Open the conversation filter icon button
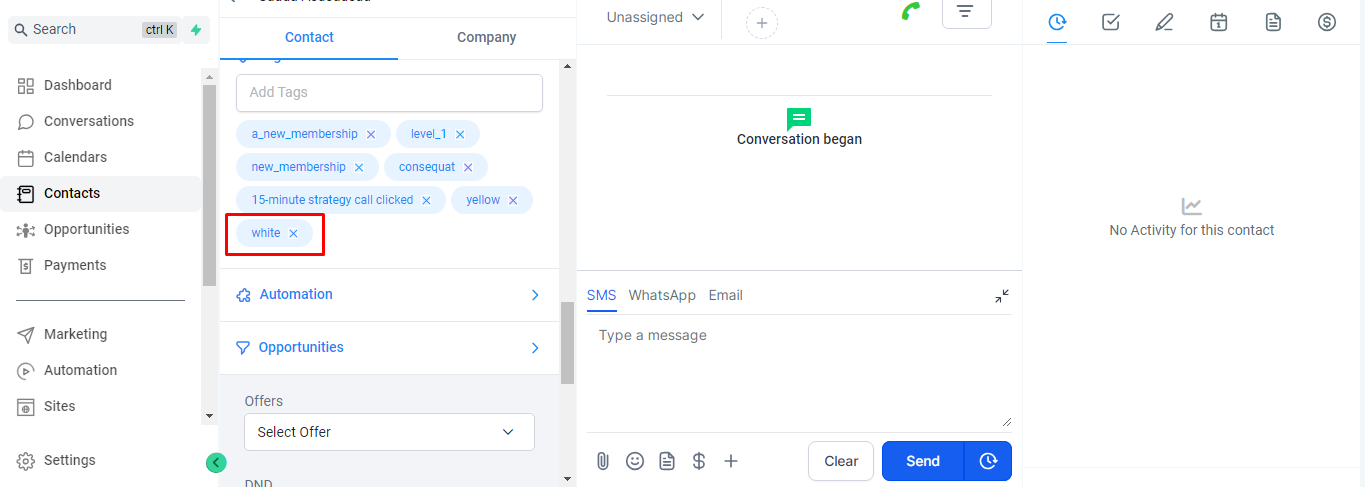 [966, 12]
